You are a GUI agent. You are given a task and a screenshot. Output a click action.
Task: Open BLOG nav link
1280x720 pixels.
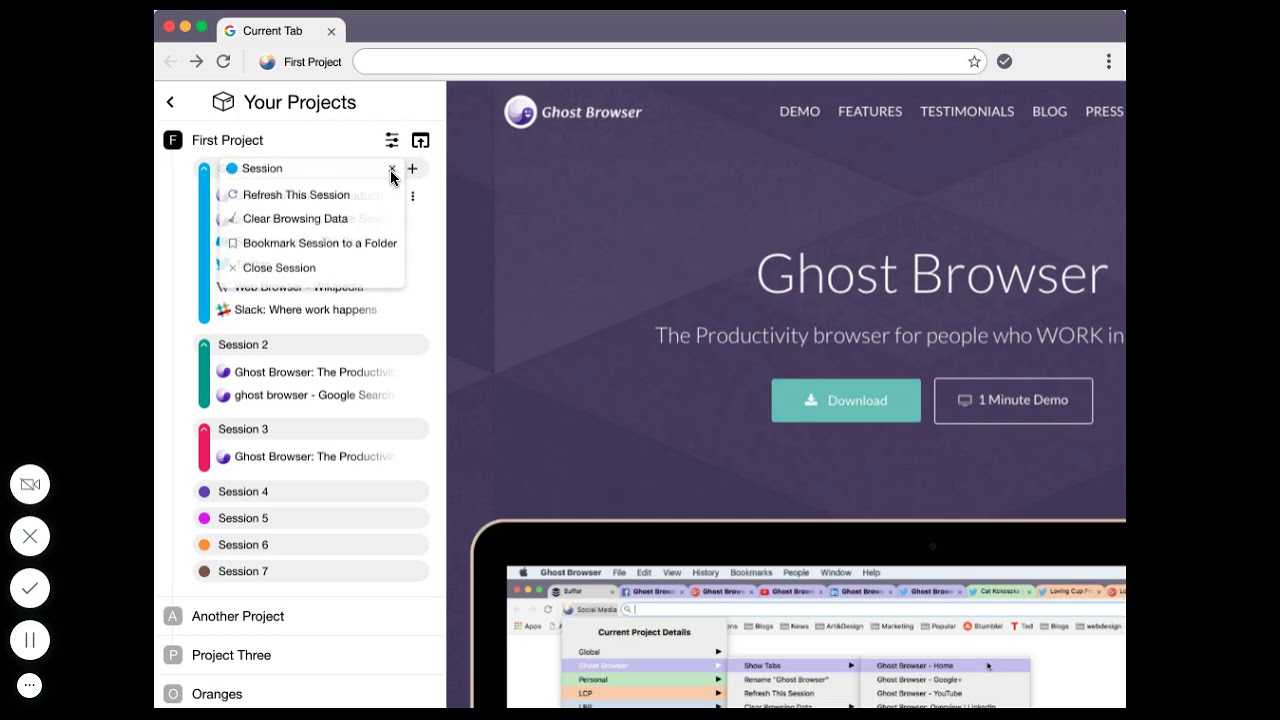(1050, 112)
